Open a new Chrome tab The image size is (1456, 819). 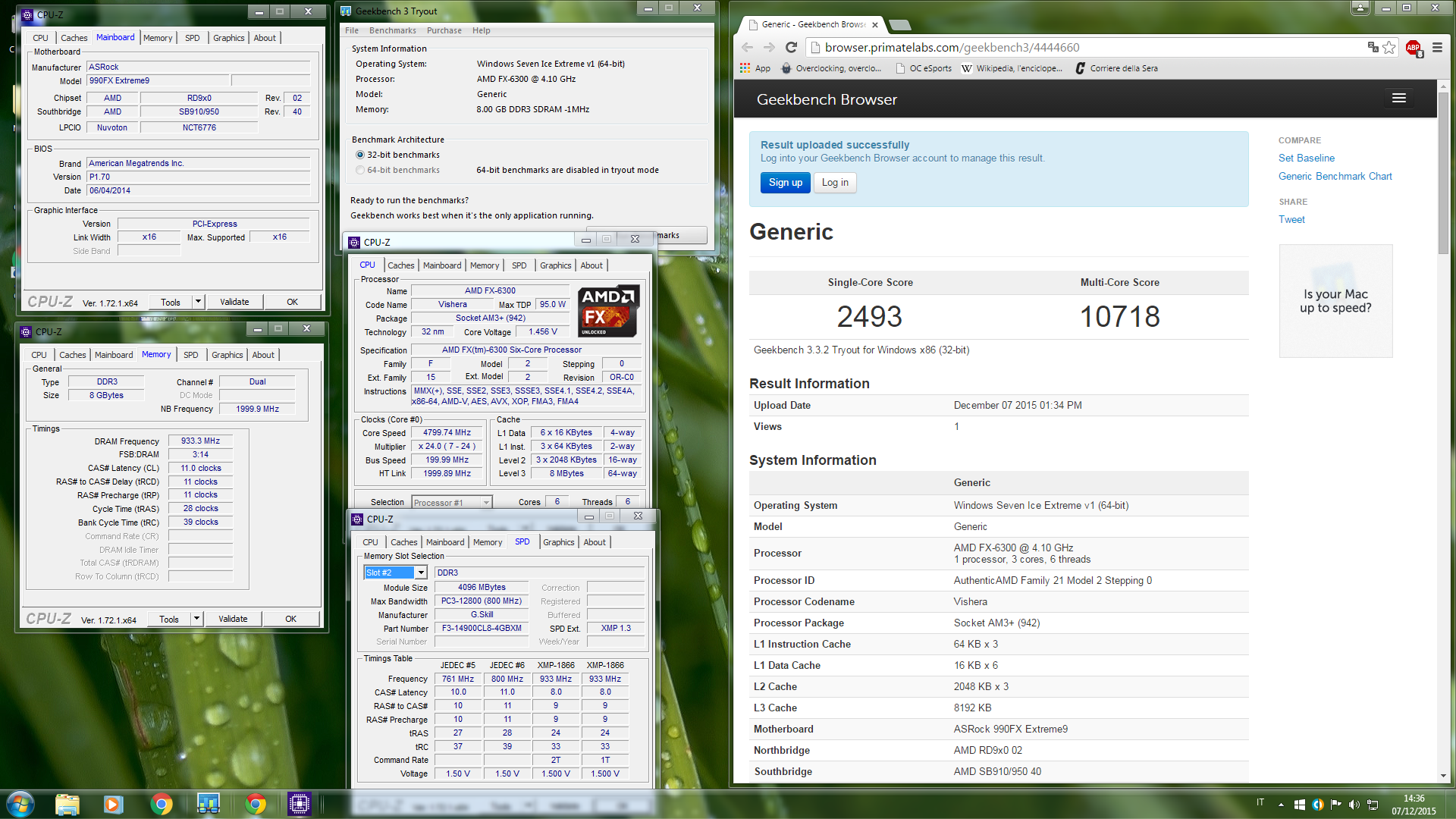[x=900, y=25]
